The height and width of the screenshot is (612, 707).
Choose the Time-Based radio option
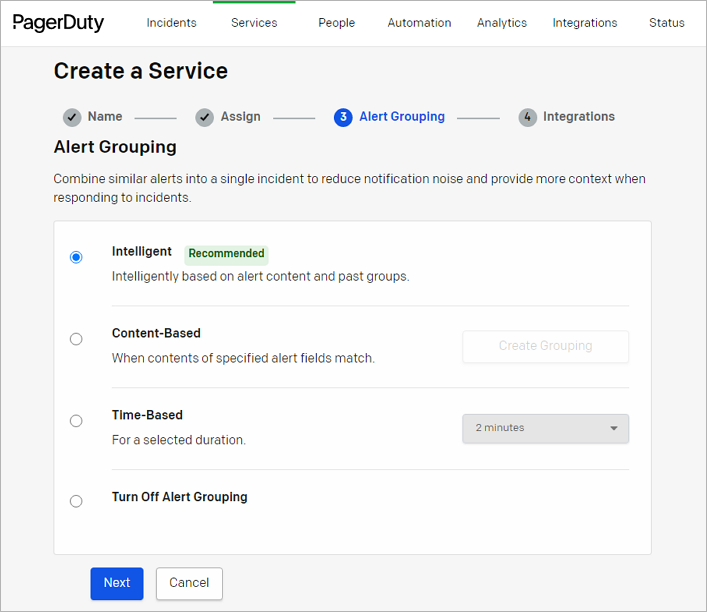[76, 421]
